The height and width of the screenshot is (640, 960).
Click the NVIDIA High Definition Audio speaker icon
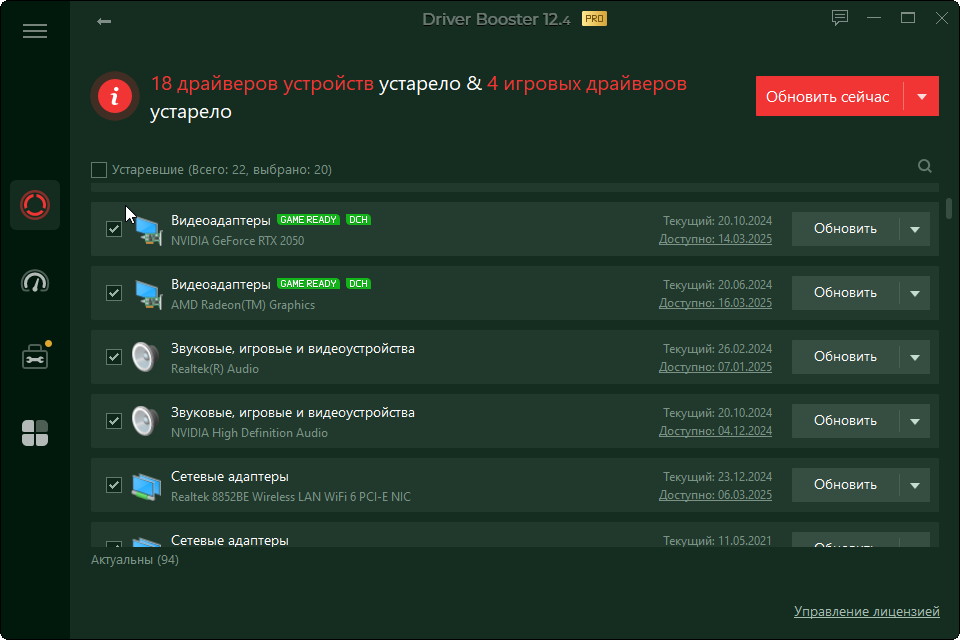tap(146, 421)
